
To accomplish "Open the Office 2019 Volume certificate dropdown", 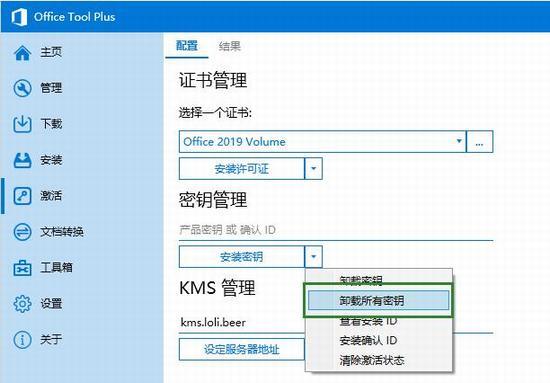I will (322, 142).
